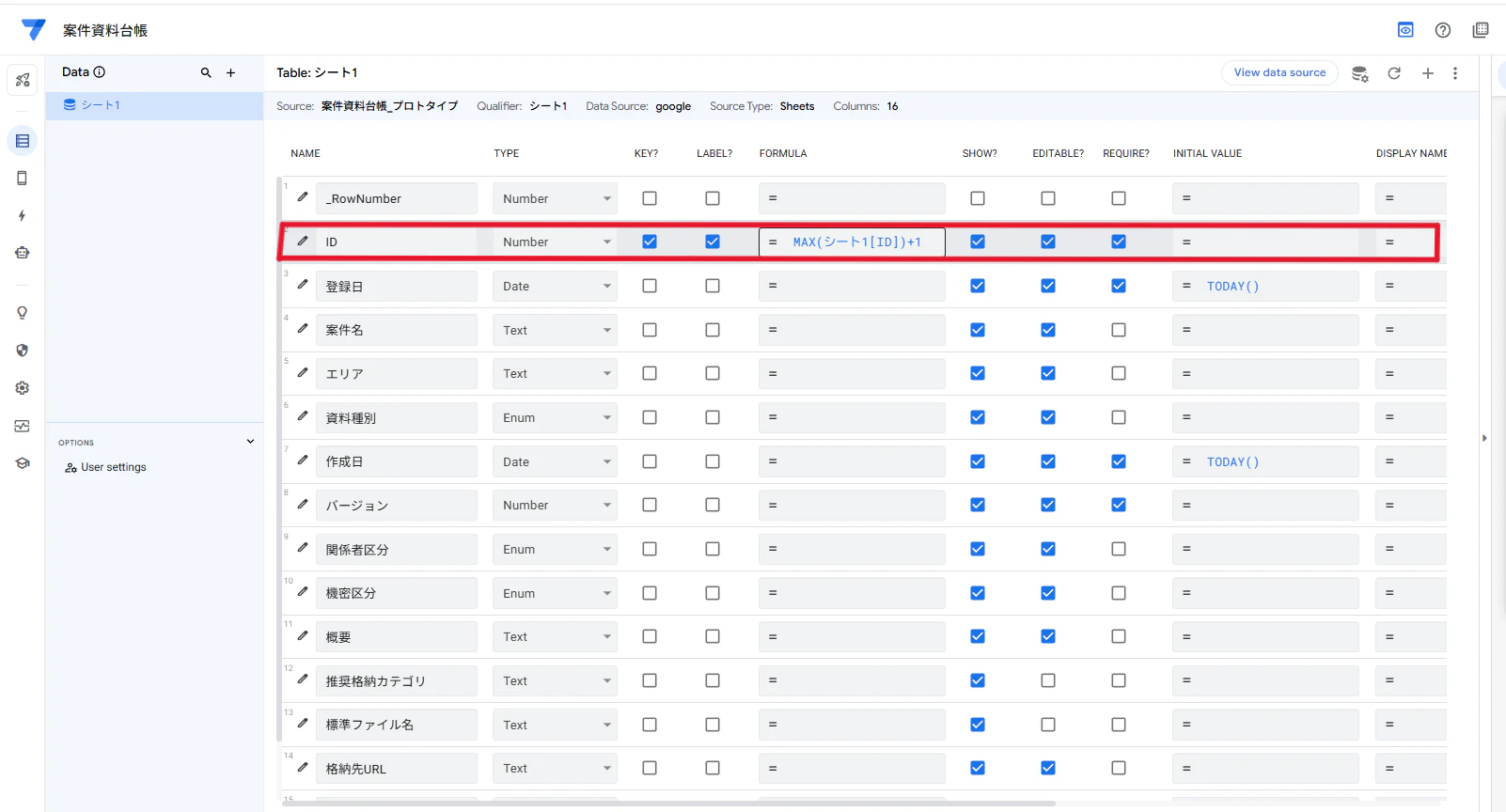Click the horizontal scrollbar under the table
This screenshot has height=812, width=1506.
pos(667,804)
